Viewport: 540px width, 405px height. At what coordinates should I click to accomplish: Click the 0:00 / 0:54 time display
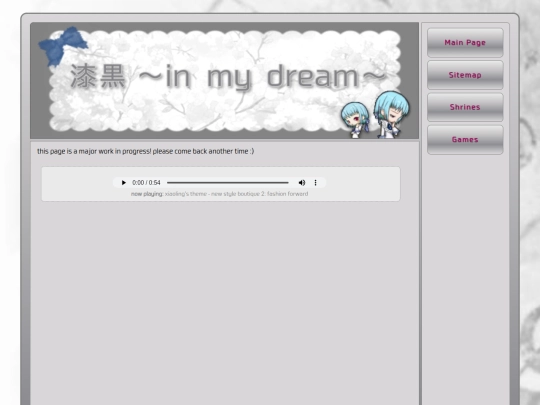click(146, 183)
